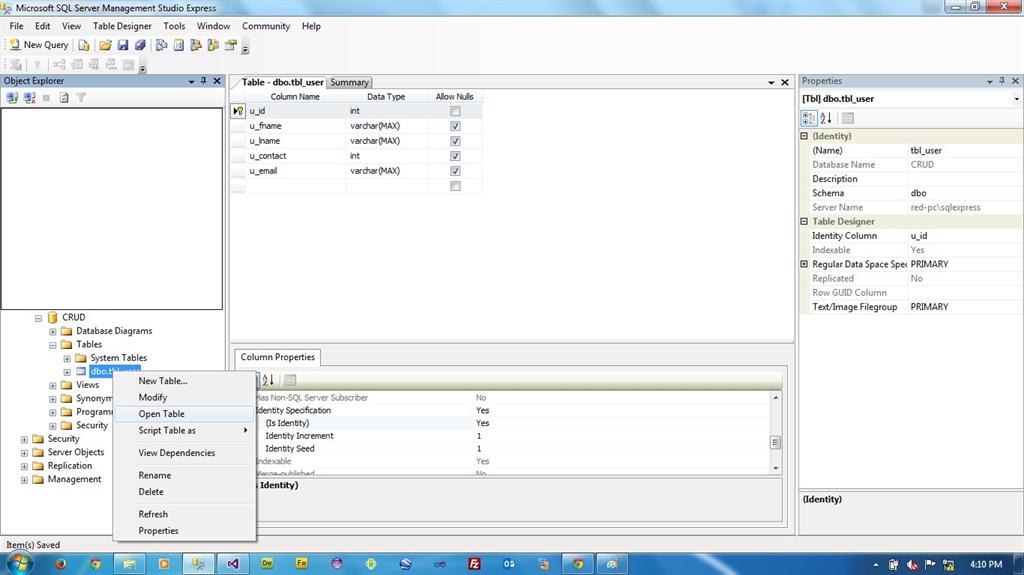
Task: Click the New Query toolbar button
Action: 39,45
